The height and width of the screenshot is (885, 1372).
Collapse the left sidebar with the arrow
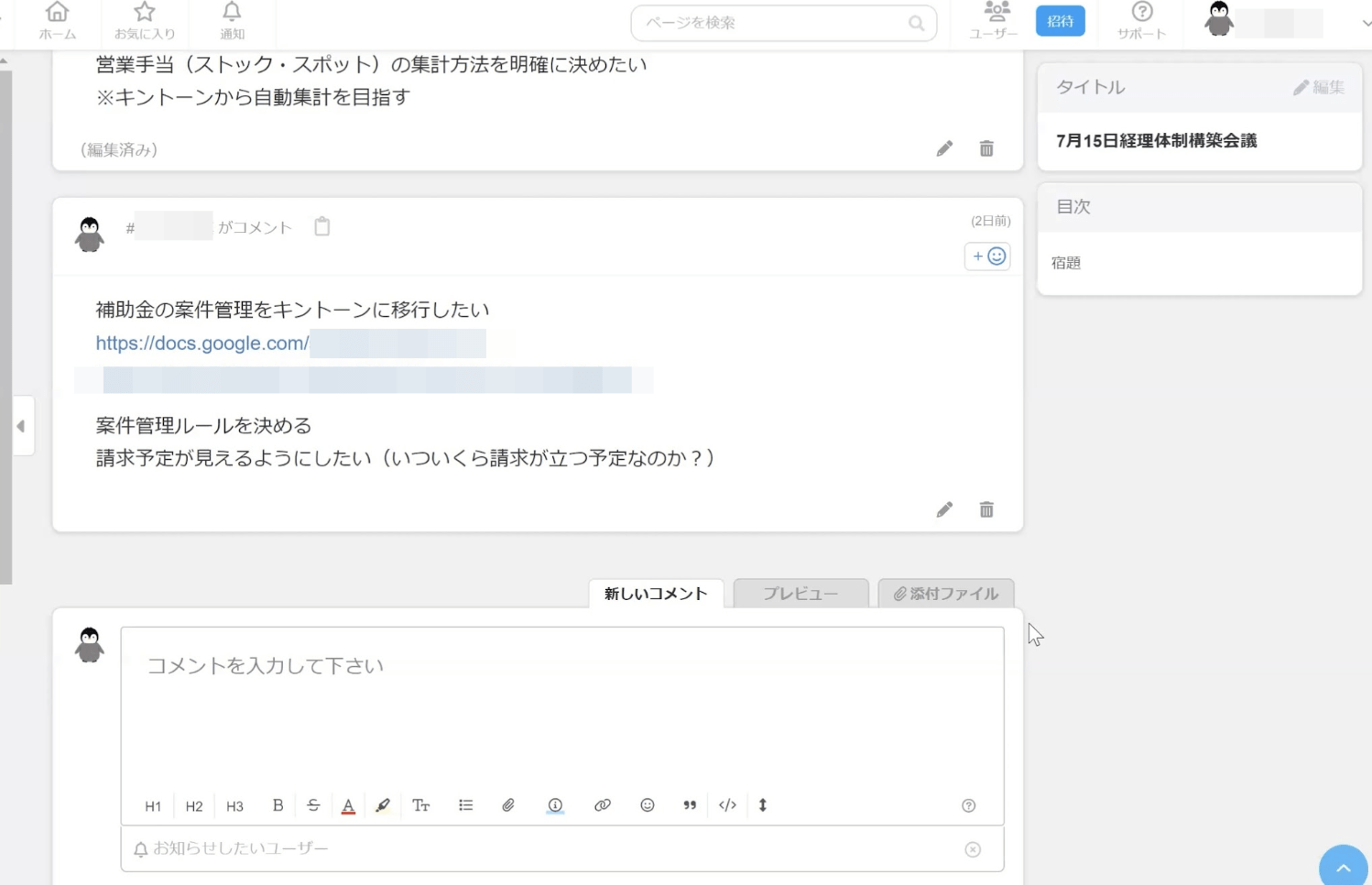(x=22, y=424)
